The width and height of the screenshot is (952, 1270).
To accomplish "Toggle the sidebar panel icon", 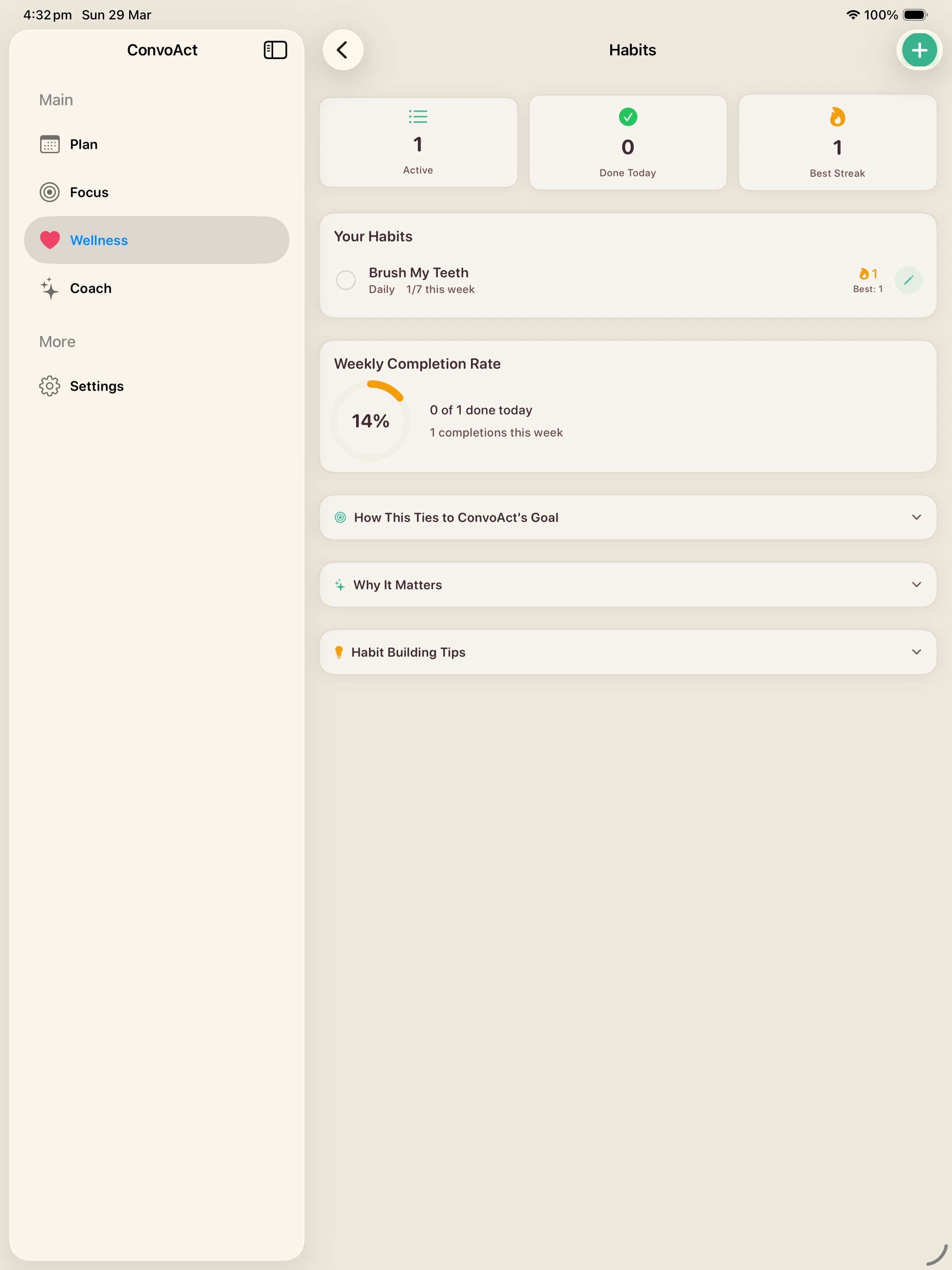I will point(275,50).
